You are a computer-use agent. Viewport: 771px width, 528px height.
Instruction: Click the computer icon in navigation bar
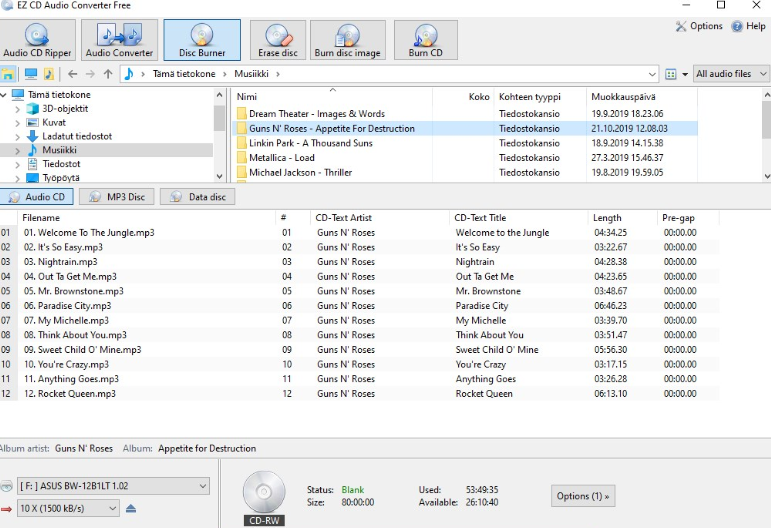click(31, 74)
